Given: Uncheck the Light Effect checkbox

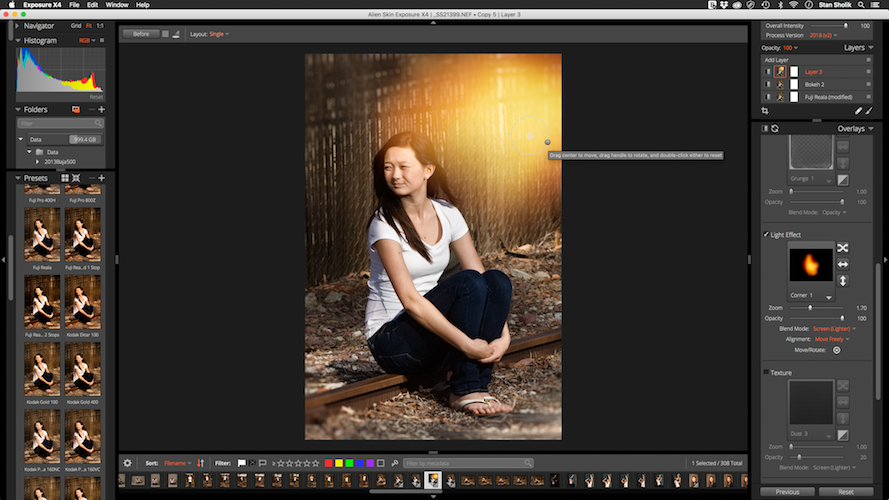Looking at the screenshot, I should 766,234.
